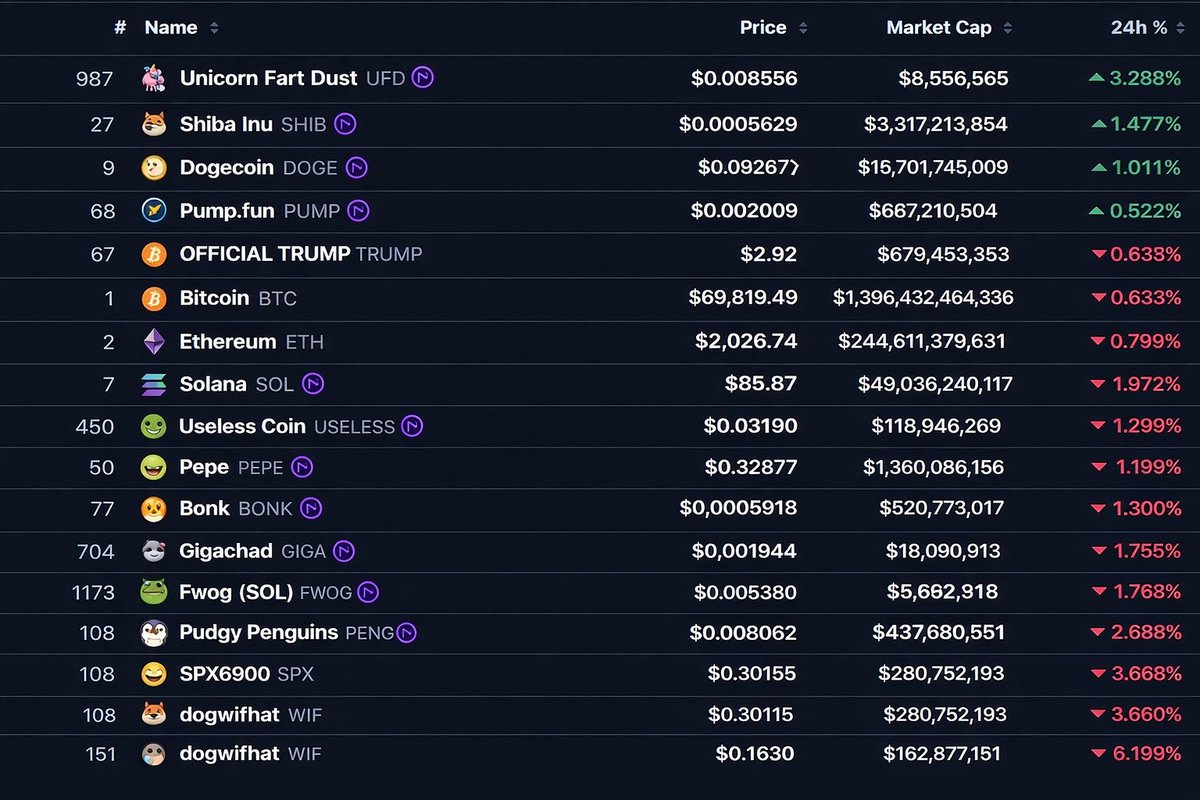Click the Pudgy Penguins logo
Image resolution: width=1200 pixels, height=800 pixels.
point(153,633)
